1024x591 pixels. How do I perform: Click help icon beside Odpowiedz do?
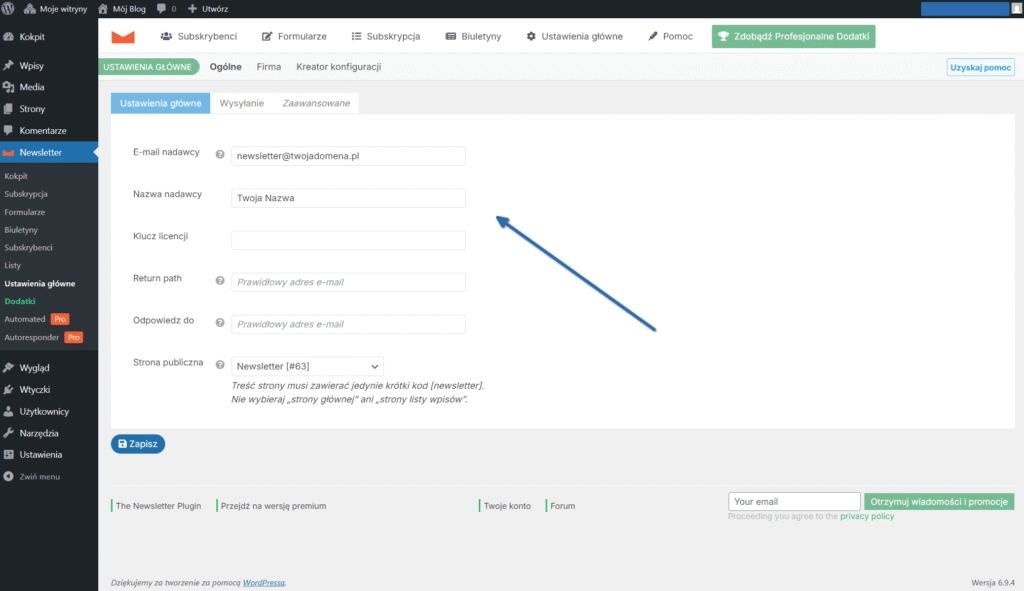click(x=220, y=322)
